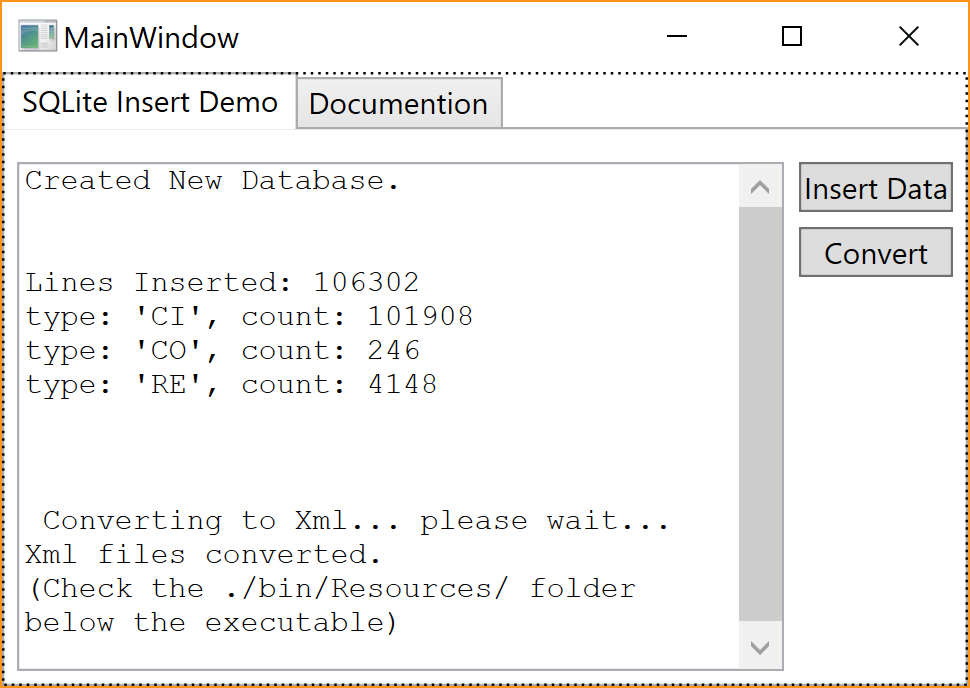Viewport: 970px width, 688px height.
Task: Click the 'Converting to Xml' status line
Action: click(x=348, y=520)
